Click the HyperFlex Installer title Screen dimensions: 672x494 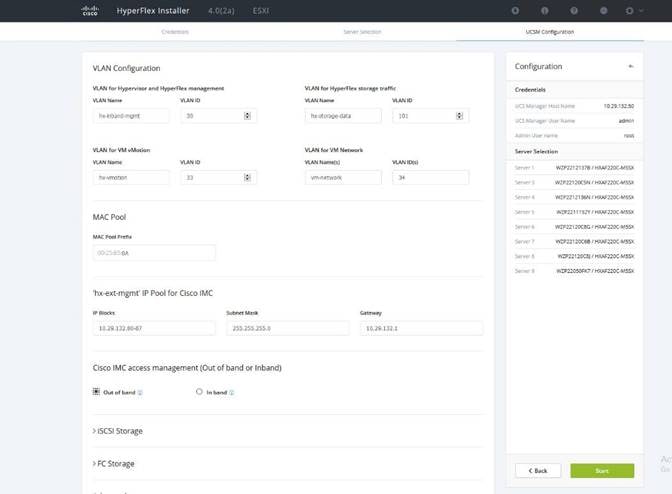coord(153,11)
